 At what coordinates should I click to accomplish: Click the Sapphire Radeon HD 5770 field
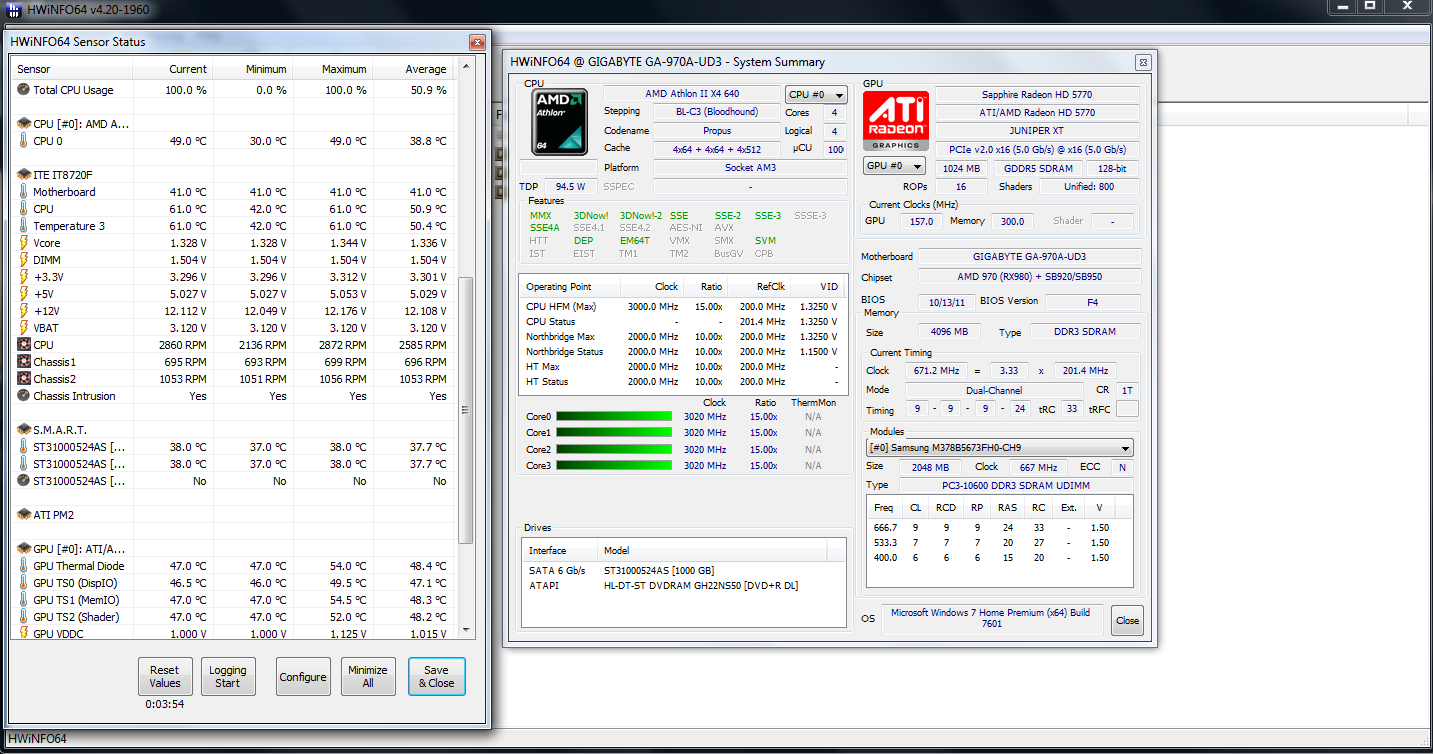click(x=1037, y=94)
